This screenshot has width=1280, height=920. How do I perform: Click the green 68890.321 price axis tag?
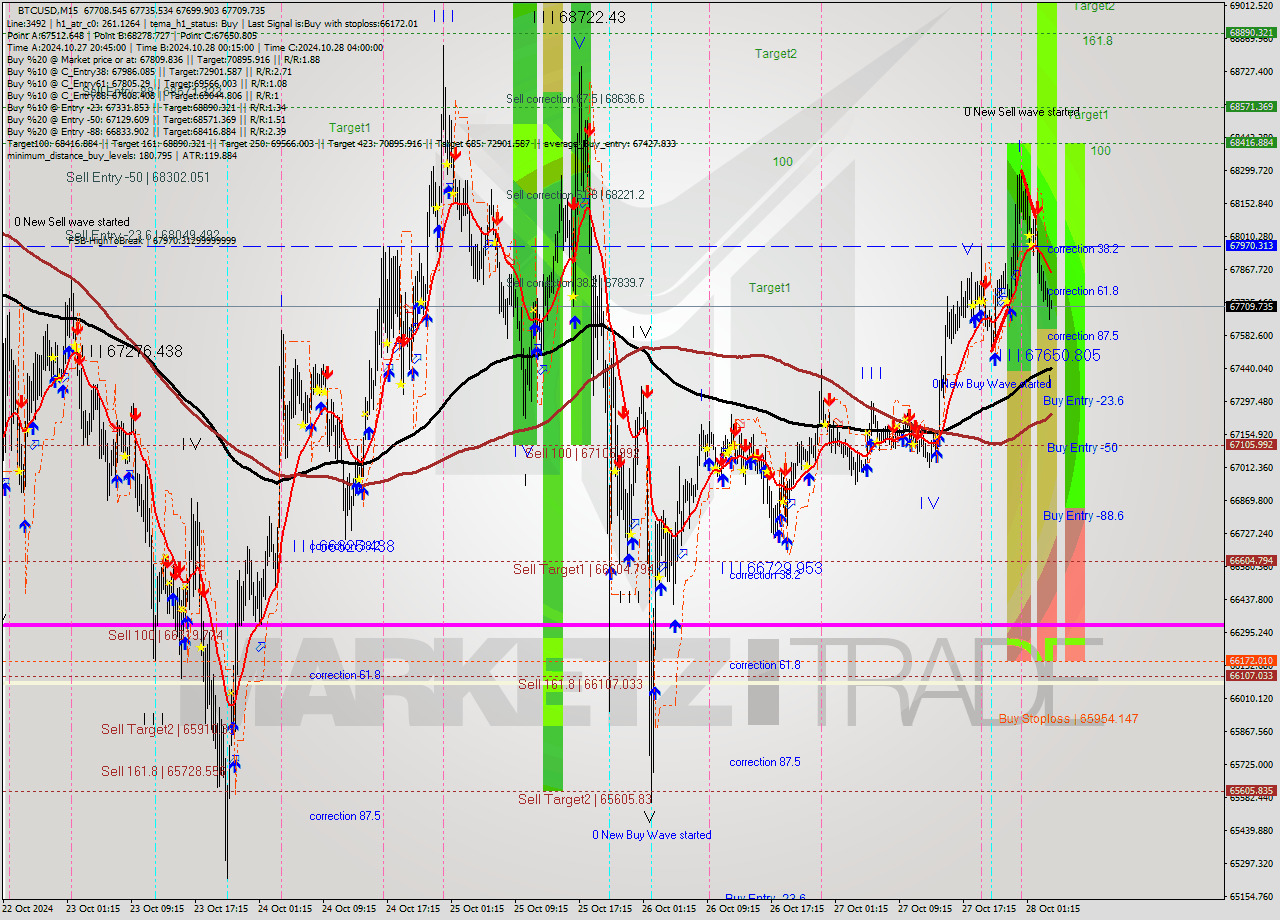click(1251, 33)
